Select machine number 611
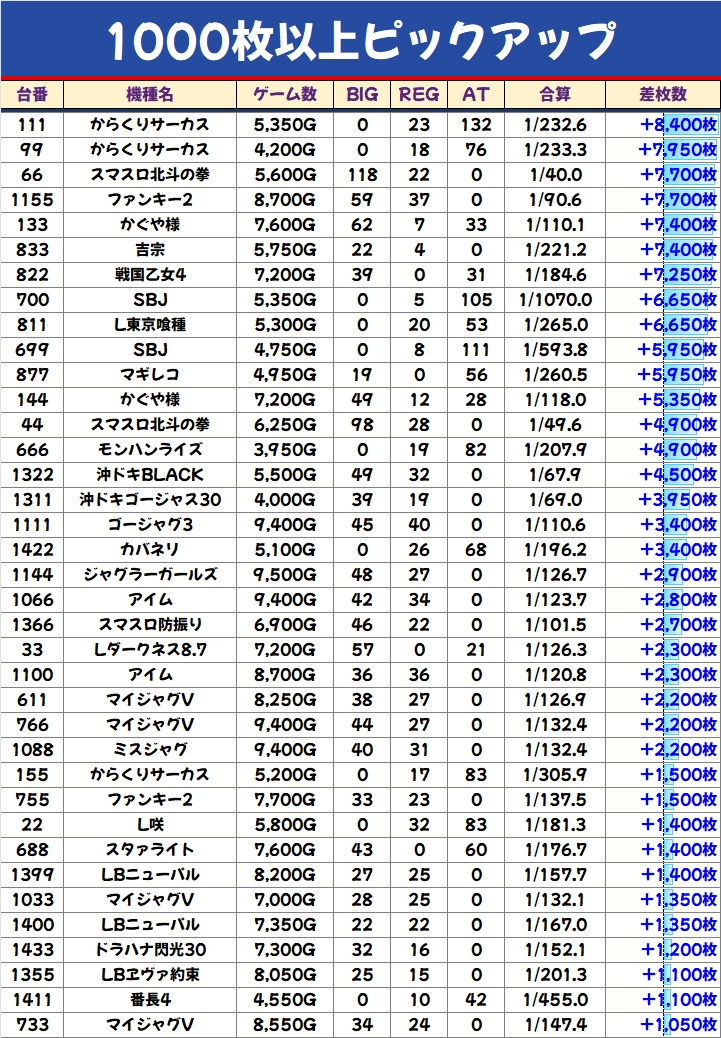The width and height of the screenshot is (721, 1038). coord(32,700)
